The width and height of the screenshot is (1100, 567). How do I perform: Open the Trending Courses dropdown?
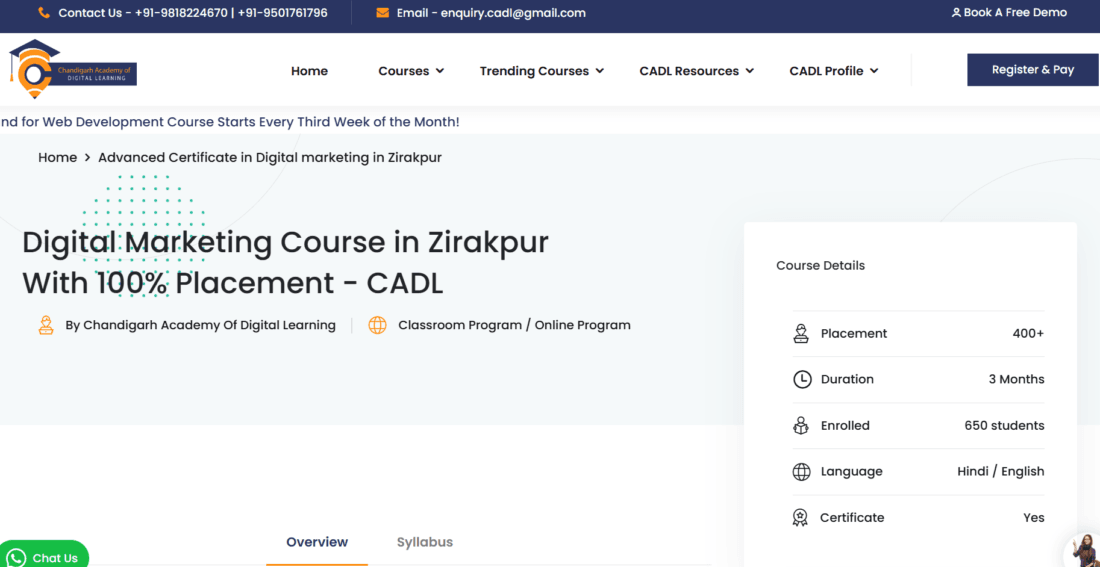point(541,71)
